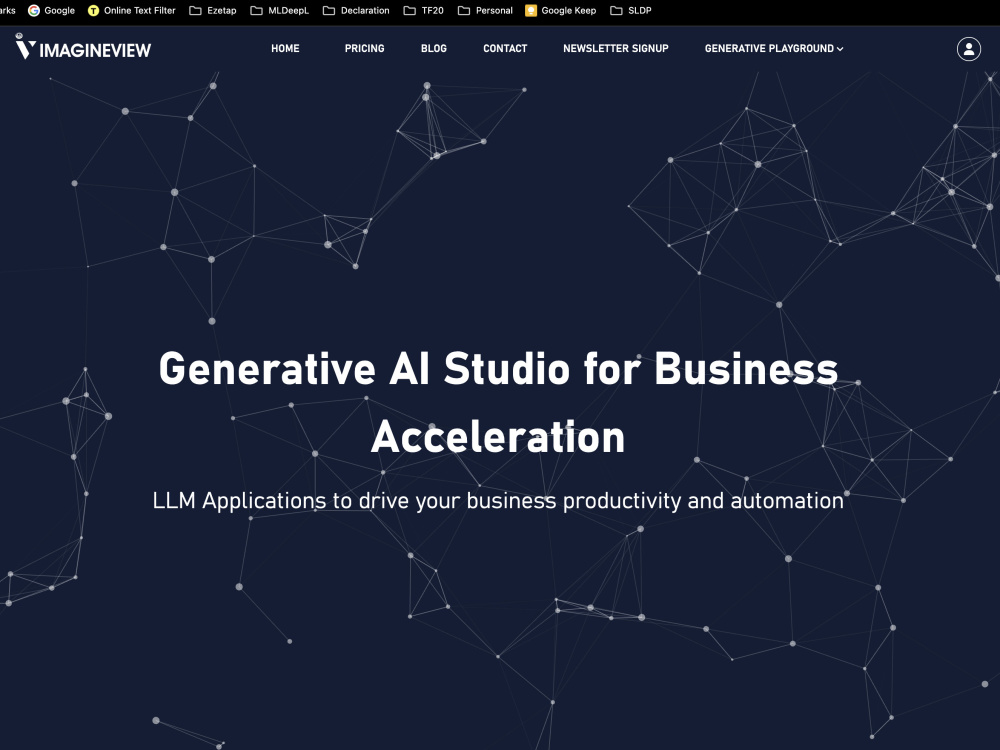Click the Generative Playground chevron arrow
This screenshot has width=1000, height=750.
tap(841, 48)
